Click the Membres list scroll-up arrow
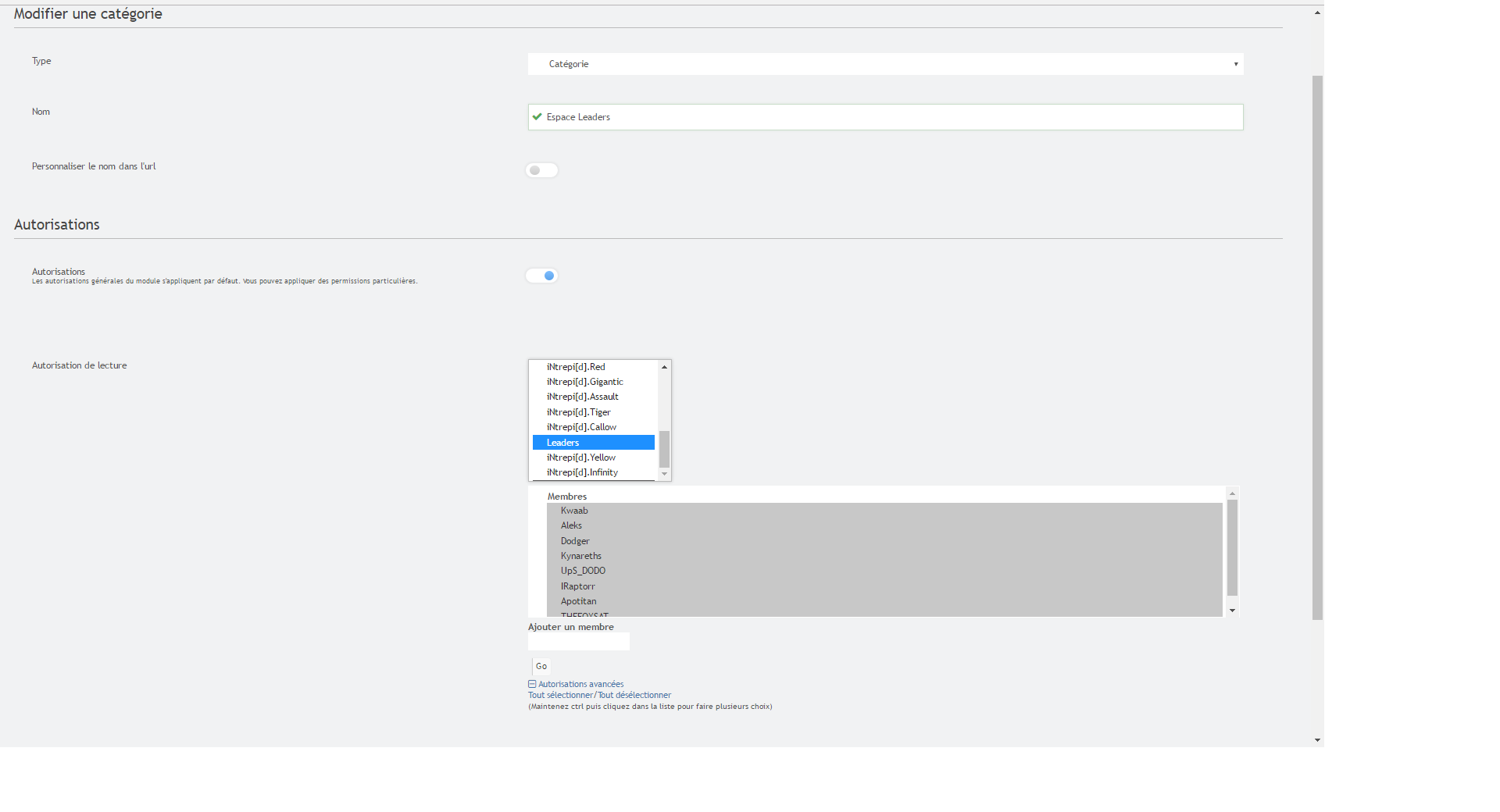Viewport: 1500px width, 812px height. pos(1232,493)
